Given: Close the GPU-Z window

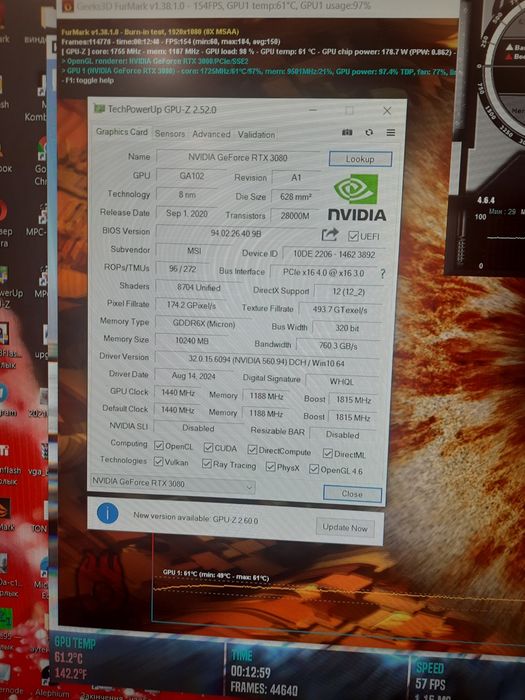Looking at the screenshot, I should (x=387, y=111).
